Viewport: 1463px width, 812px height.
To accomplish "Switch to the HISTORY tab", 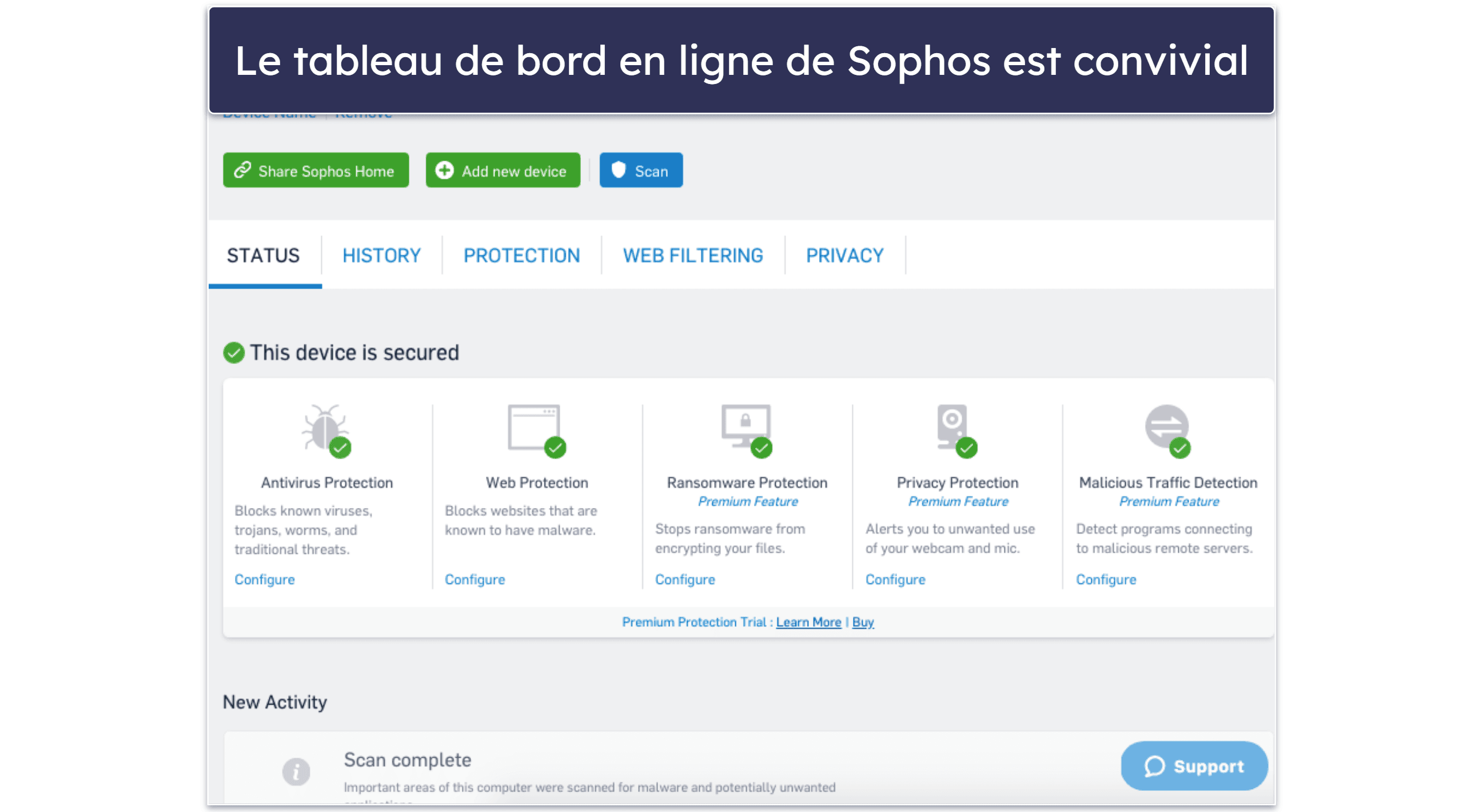I will 381,255.
